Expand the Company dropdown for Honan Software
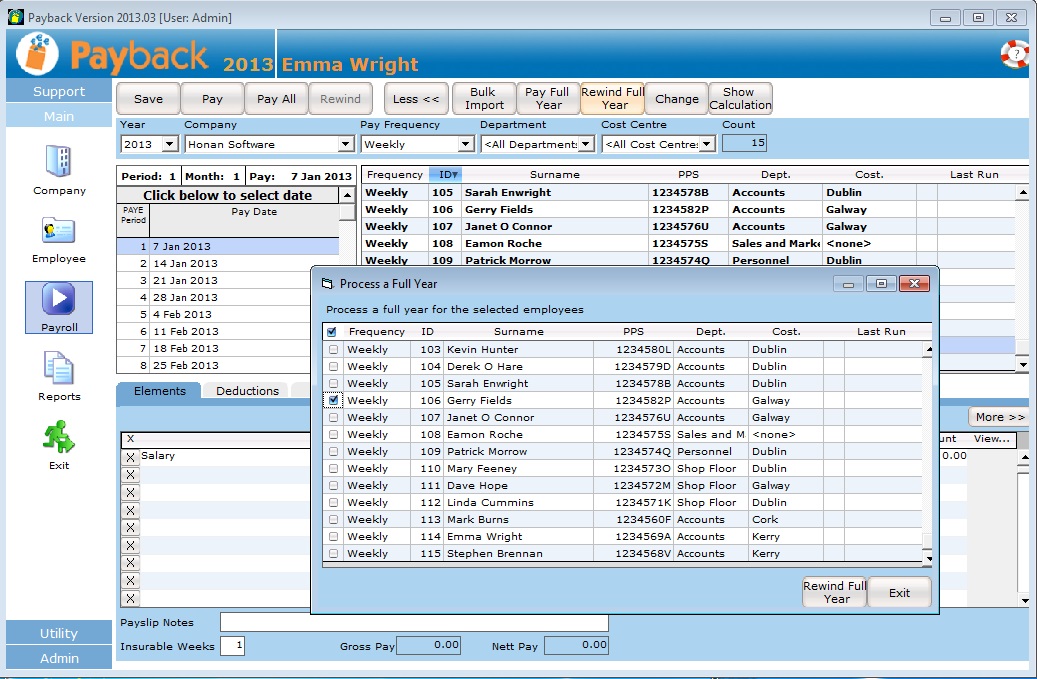Image resolution: width=1037 pixels, height=679 pixels. pos(345,145)
